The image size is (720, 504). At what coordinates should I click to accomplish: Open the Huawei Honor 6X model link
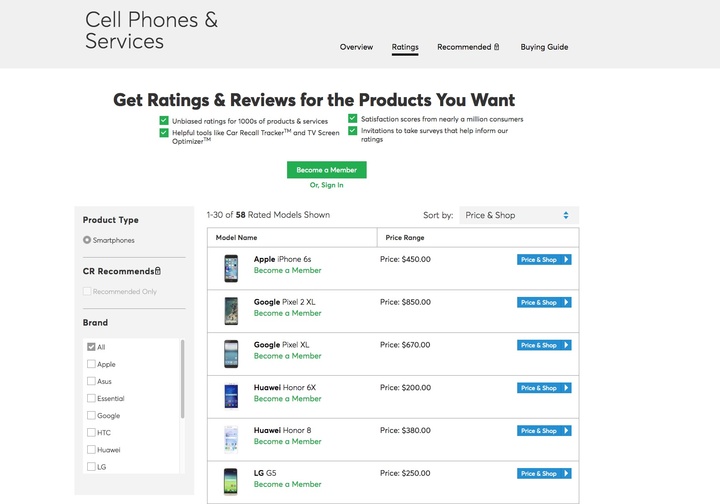click(285, 387)
